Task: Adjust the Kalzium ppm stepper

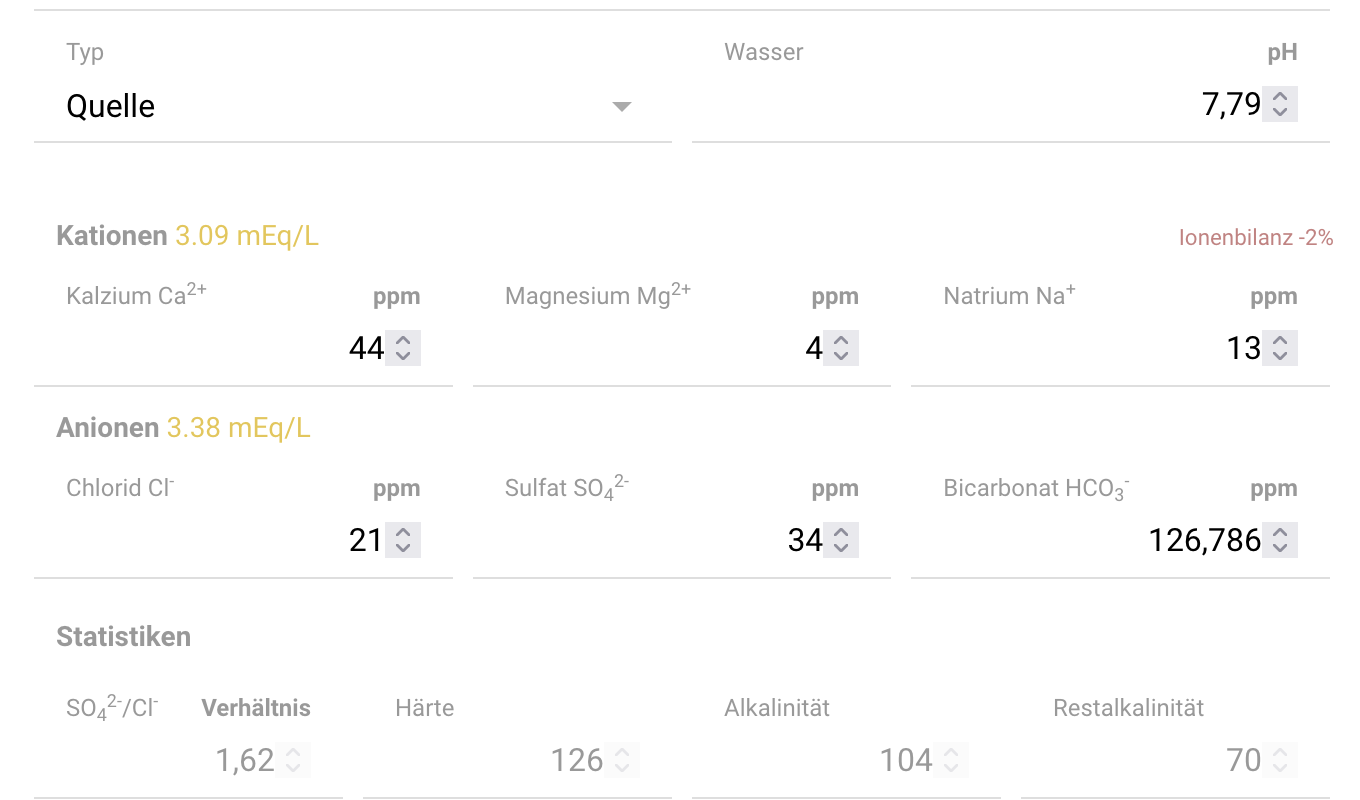Action: [x=403, y=348]
